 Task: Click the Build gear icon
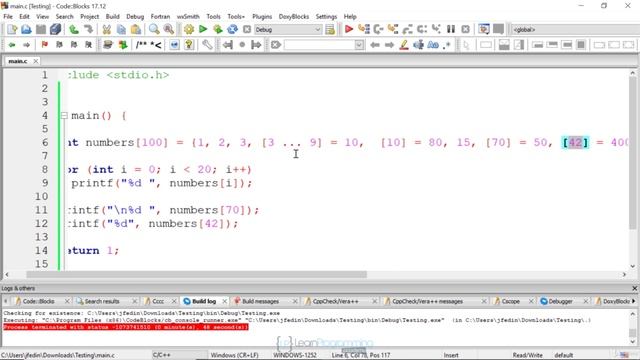pyautogui.click(x=189, y=29)
